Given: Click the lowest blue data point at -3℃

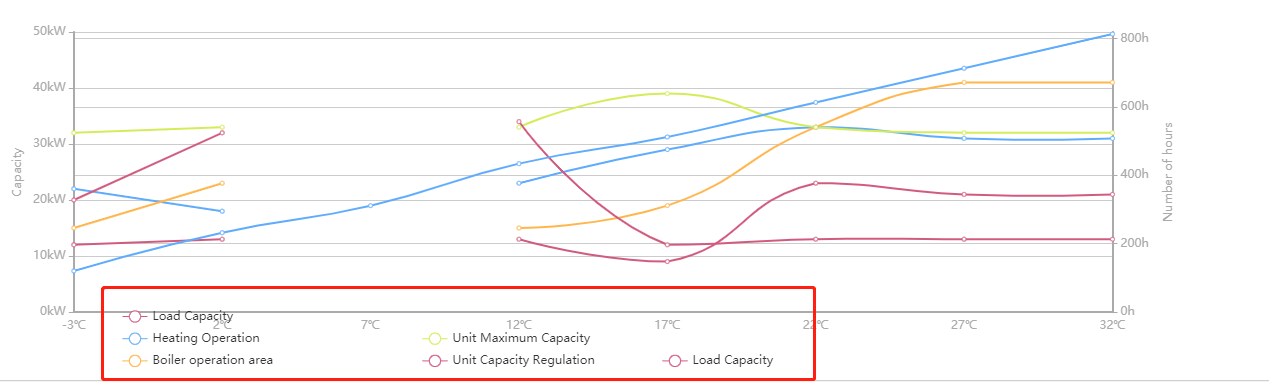Looking at the screenshot, I should [x=74, y=270].
